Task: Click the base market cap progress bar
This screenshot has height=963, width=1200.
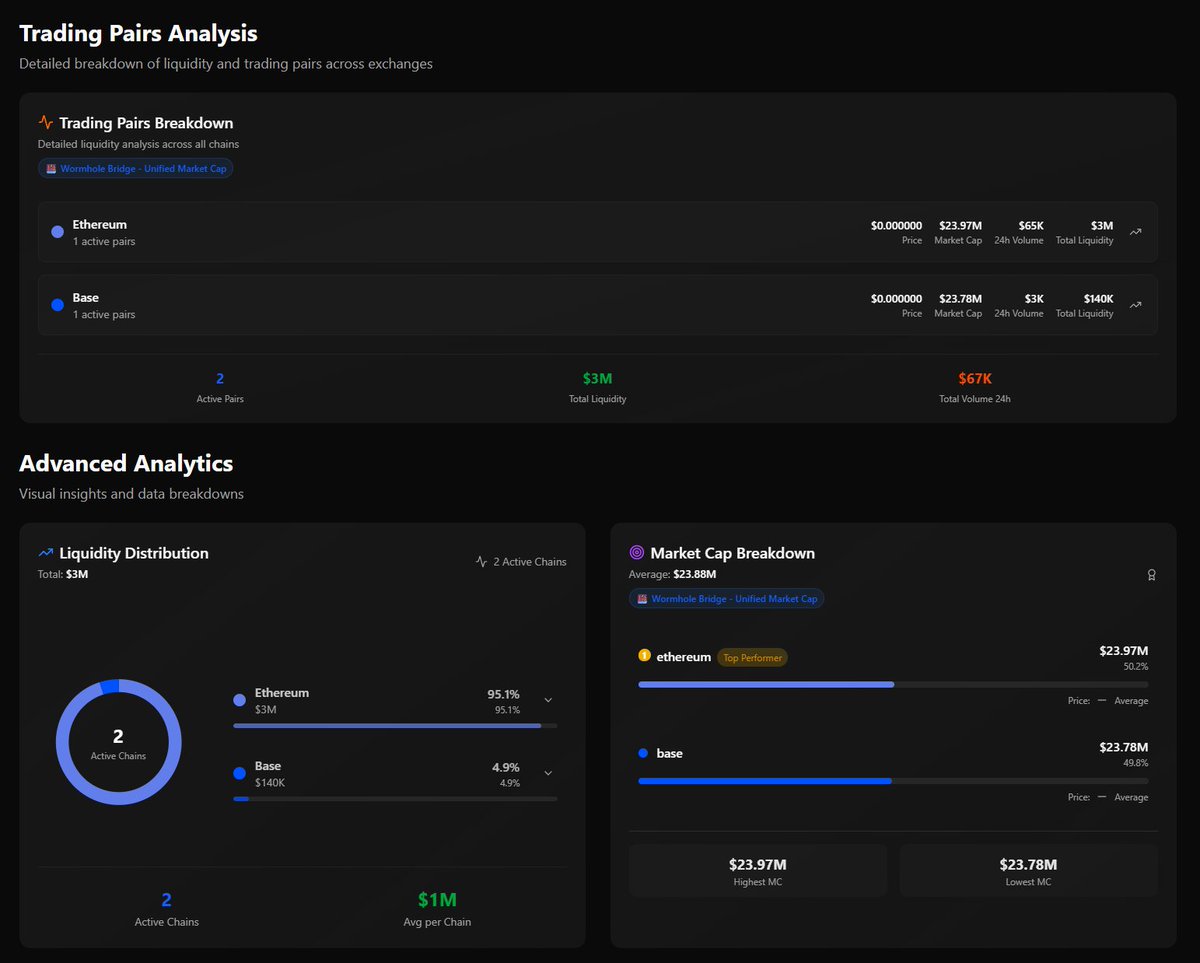Action: [x=893, y=780]
